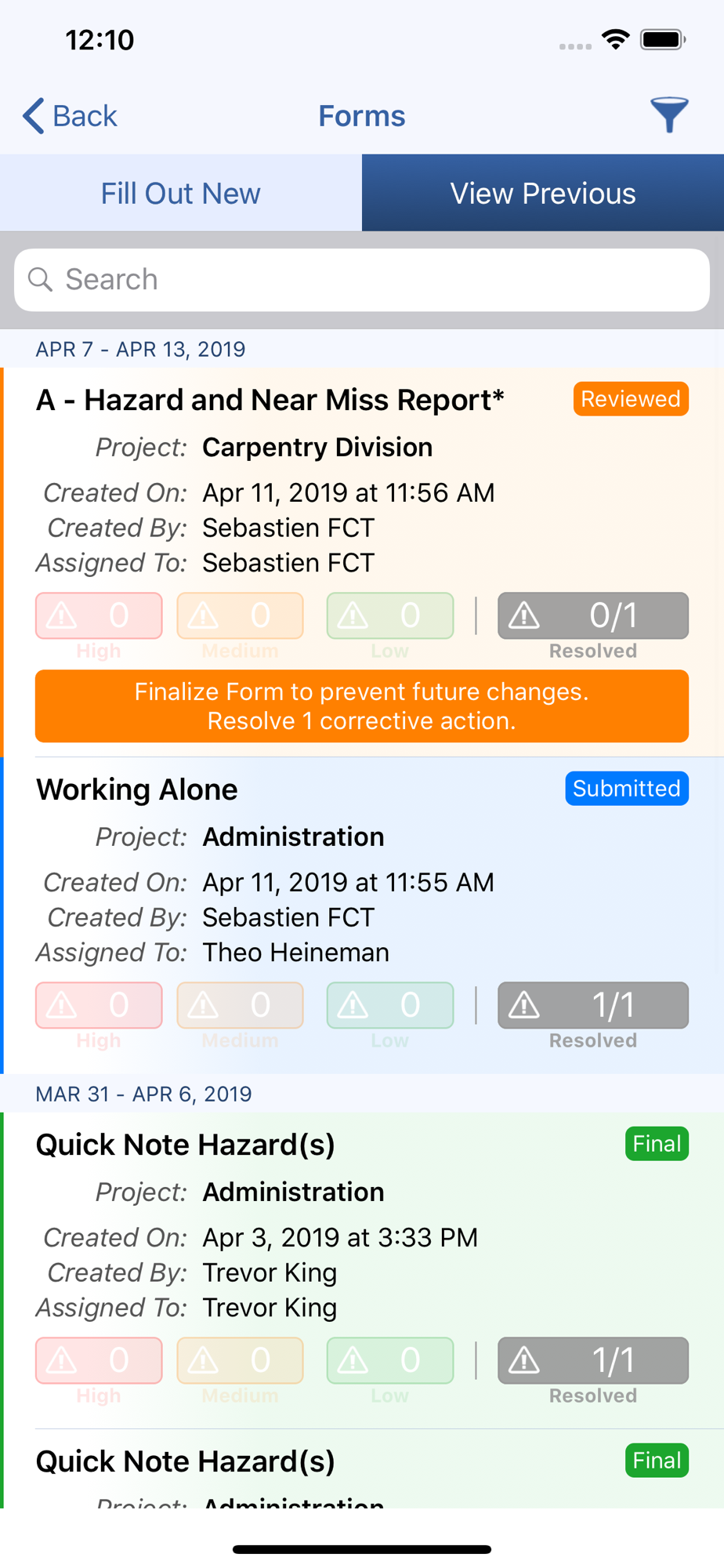Switch to Fill Out New tab
The height and width of the screenshot is (1568, 724).
(181, 193)
